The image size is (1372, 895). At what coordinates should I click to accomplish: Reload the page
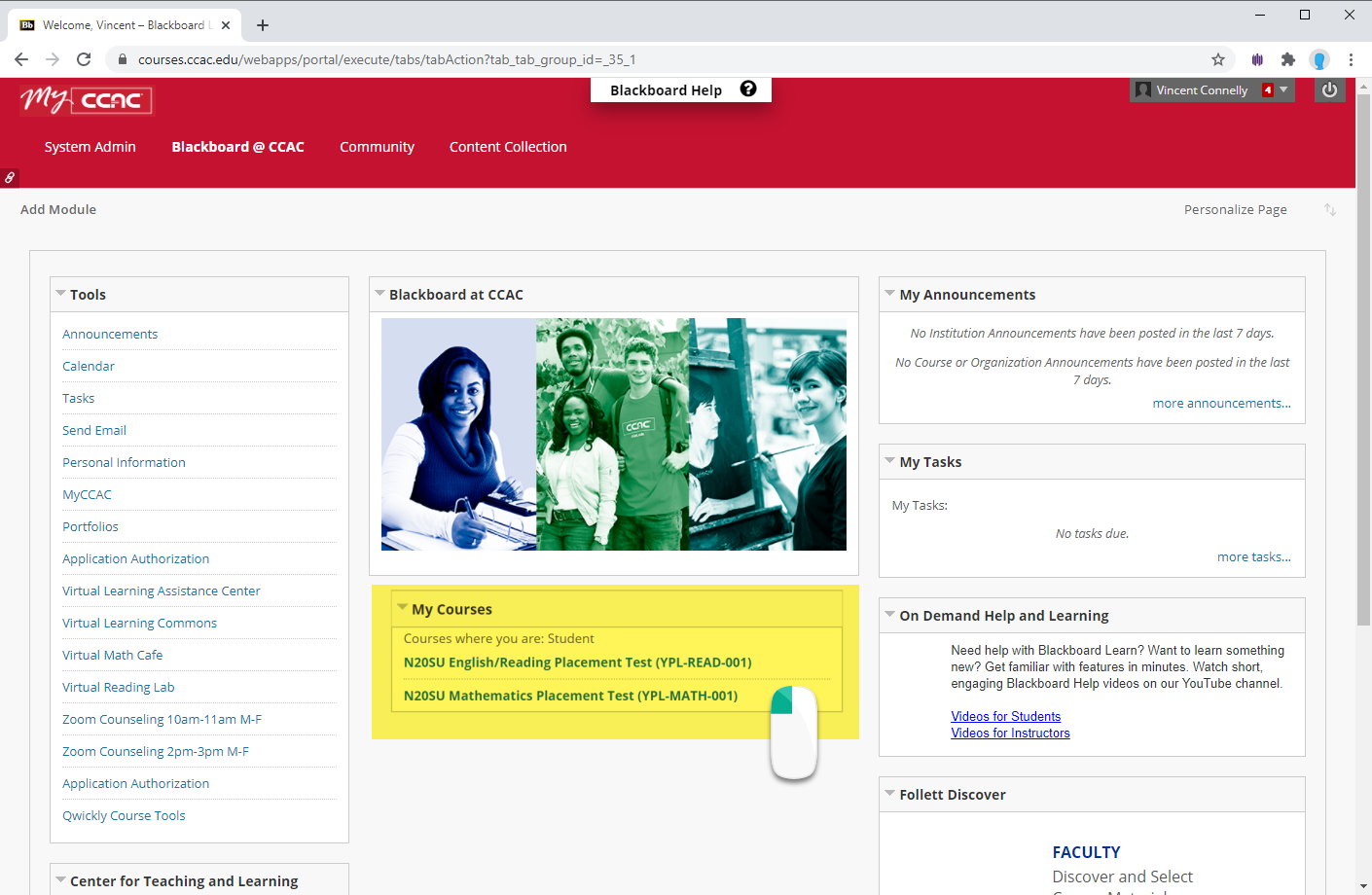coord(84,59)
